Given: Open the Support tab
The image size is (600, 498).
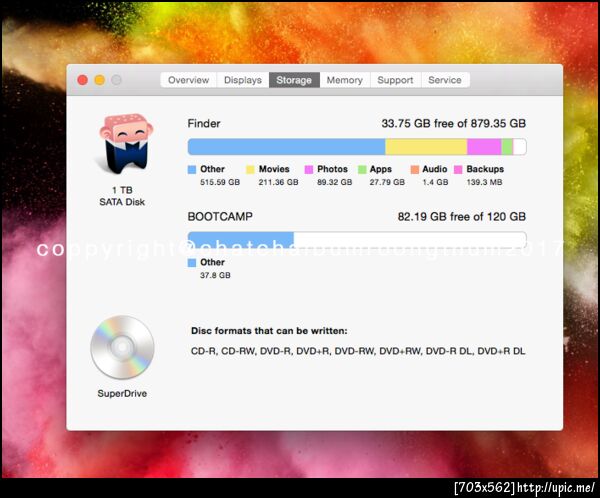Looking at the screenshot, I should pyautogui.click(x=395, y=80).
